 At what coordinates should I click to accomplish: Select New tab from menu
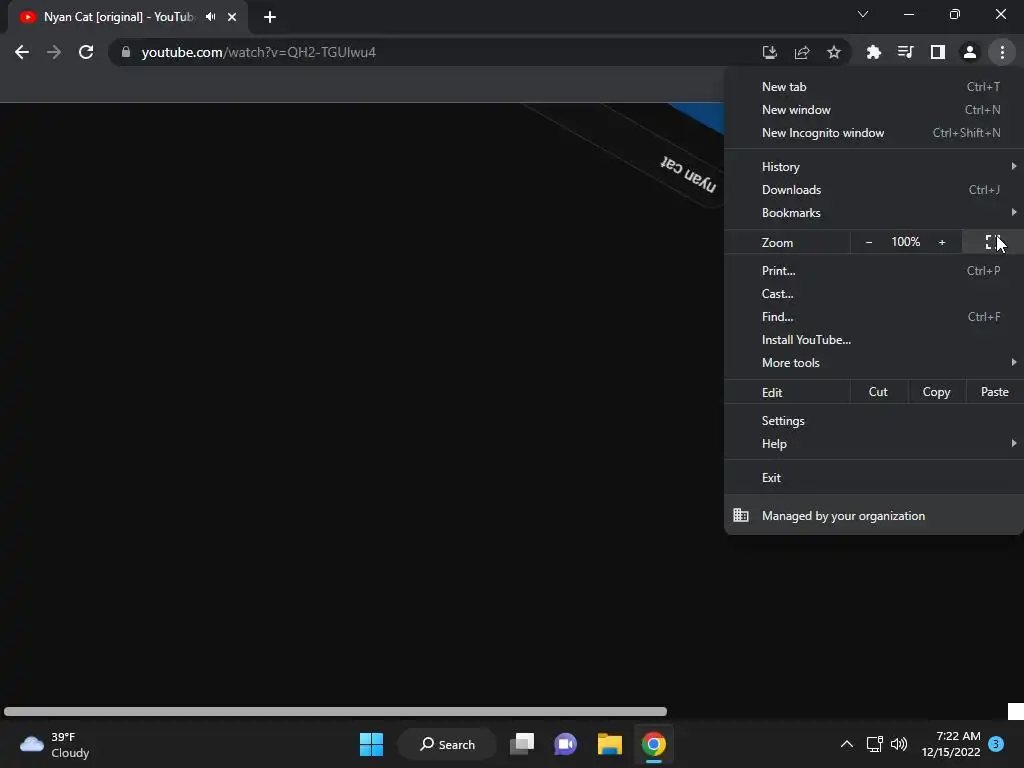[874, 87]
